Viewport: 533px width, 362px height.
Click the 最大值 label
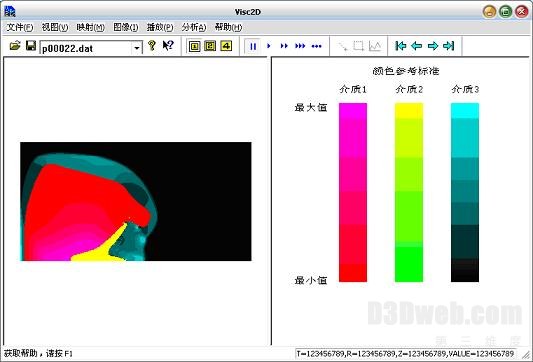(311, 107)
